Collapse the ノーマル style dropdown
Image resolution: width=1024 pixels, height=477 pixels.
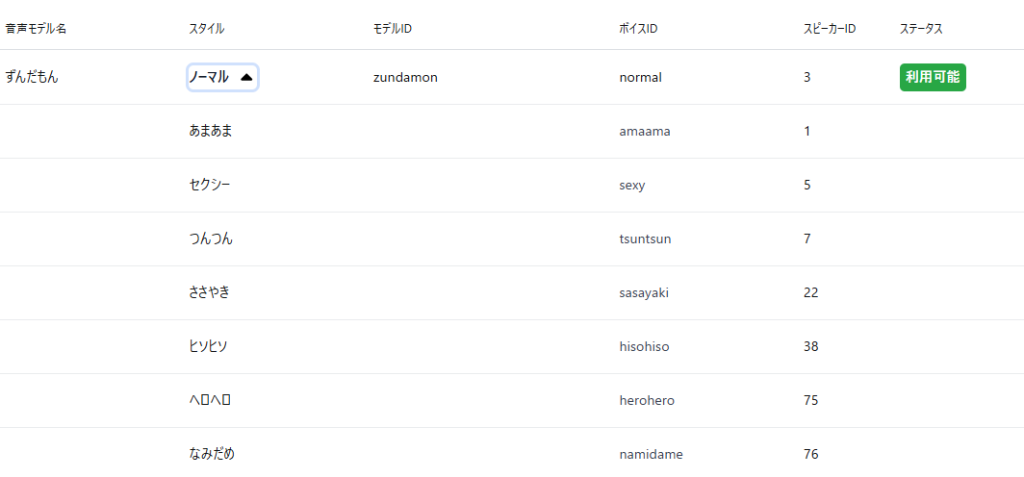tap(222, 77)
